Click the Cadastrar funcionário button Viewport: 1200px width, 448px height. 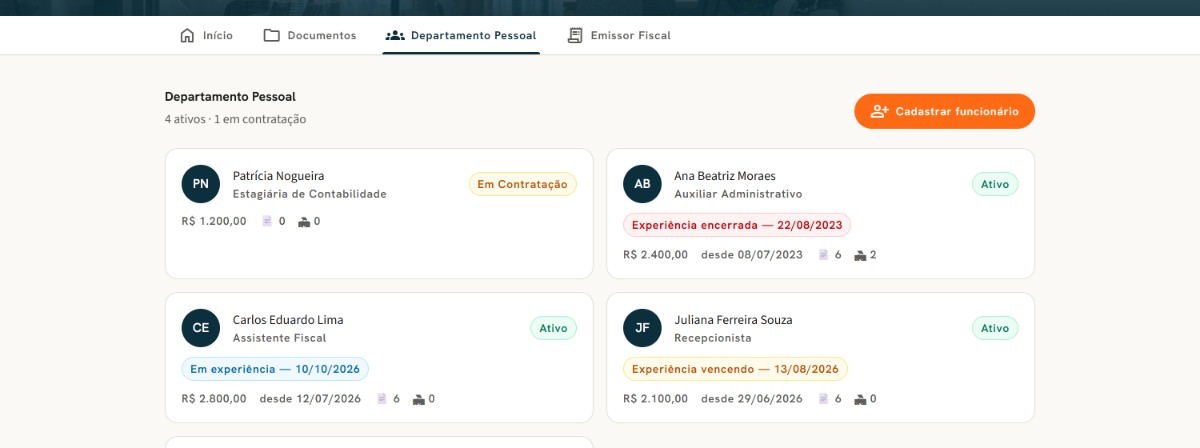(x=944, y=111)
